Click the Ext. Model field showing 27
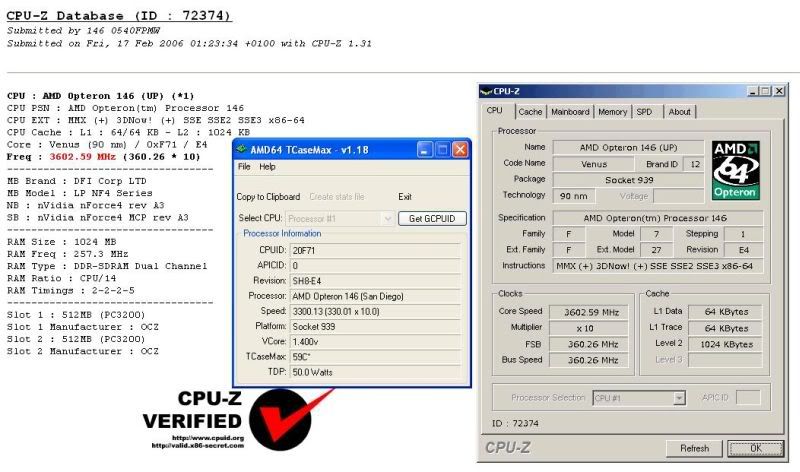 [x=656, y=250]
